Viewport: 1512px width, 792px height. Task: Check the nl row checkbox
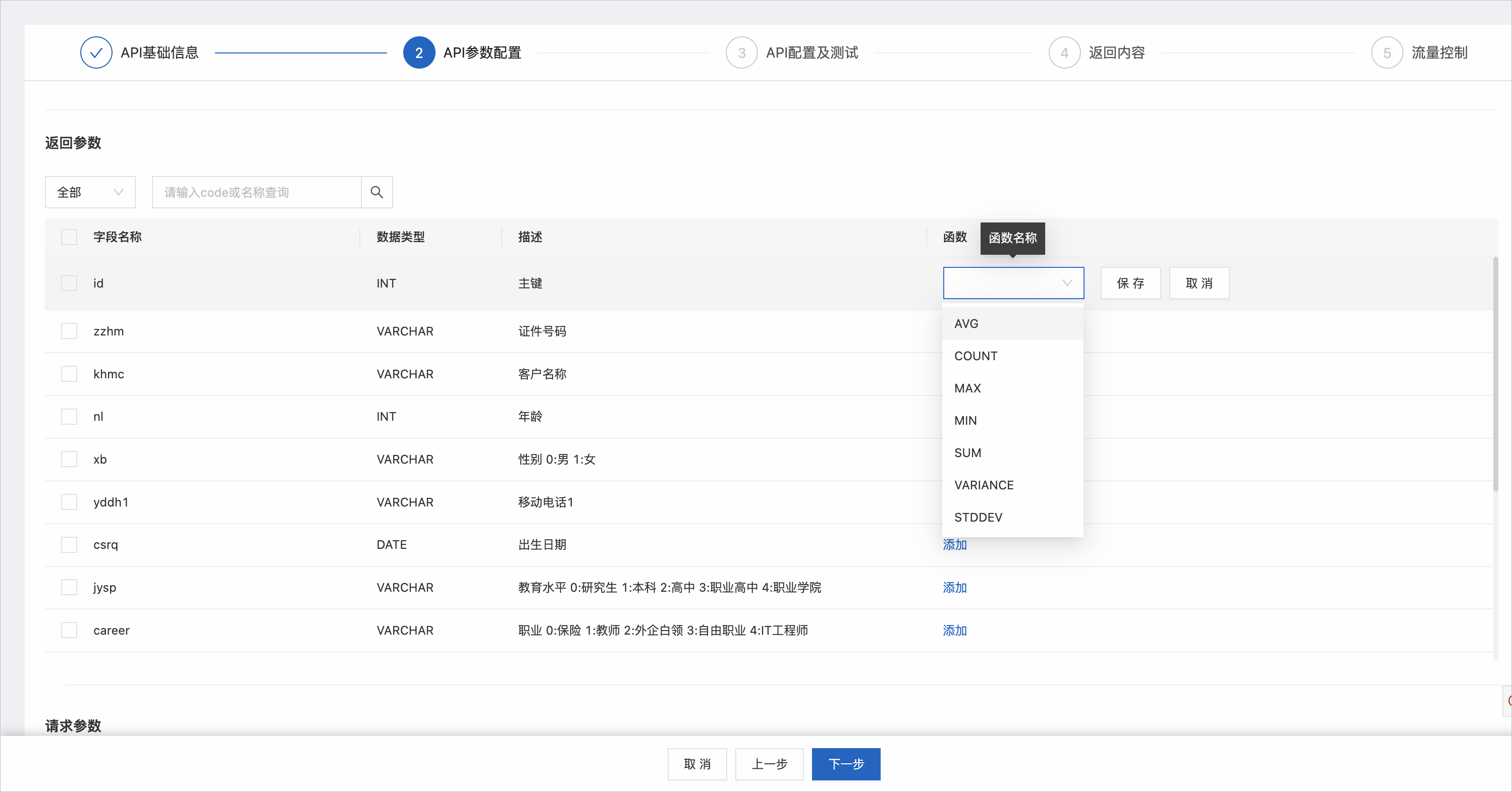(x=69, y=417)
